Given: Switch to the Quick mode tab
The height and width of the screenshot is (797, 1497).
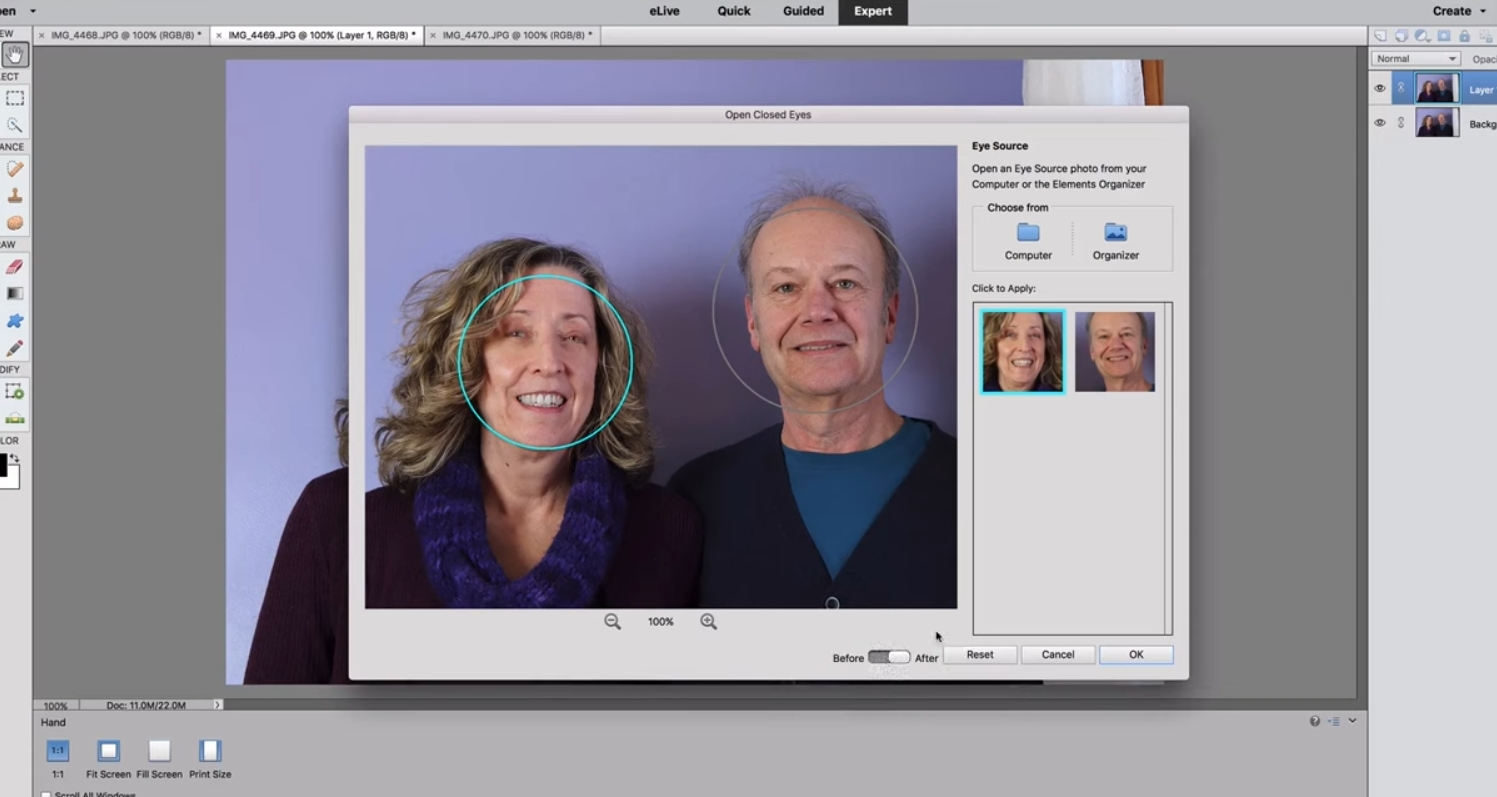Looking at the screenshot, I should tap(734, 11).
